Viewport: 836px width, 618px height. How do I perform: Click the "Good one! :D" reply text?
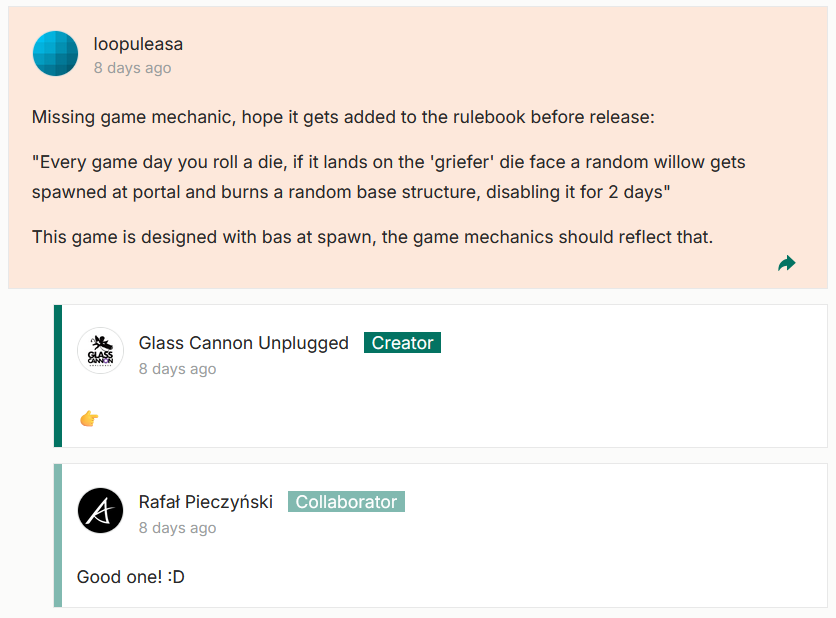131,577
